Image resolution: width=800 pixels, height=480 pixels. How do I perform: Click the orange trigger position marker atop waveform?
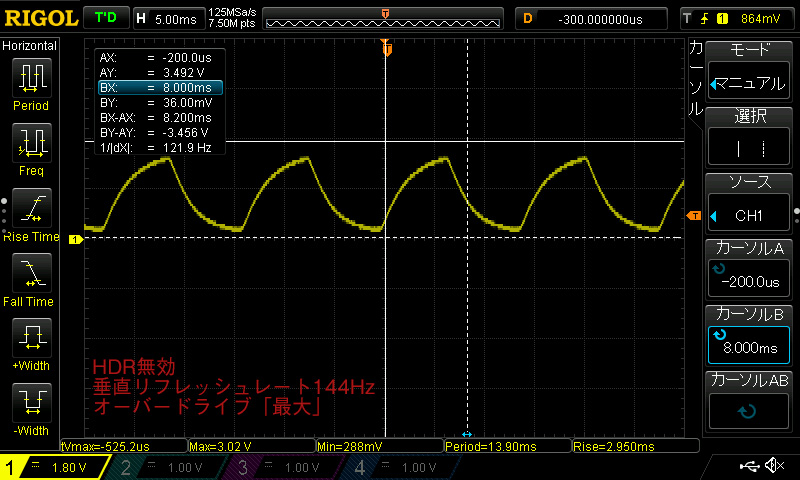387,48
